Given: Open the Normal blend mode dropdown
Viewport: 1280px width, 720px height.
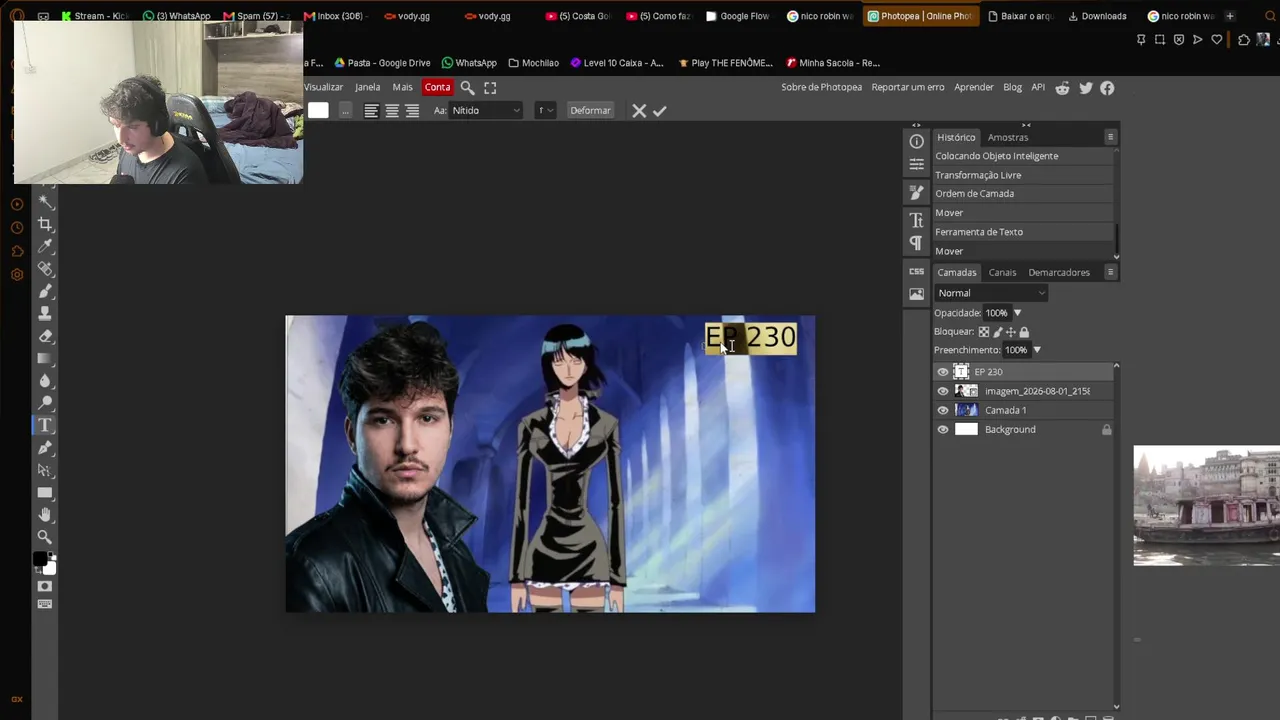Looking at the screenshot, I should pyautogui.click(x=991, y=293).
